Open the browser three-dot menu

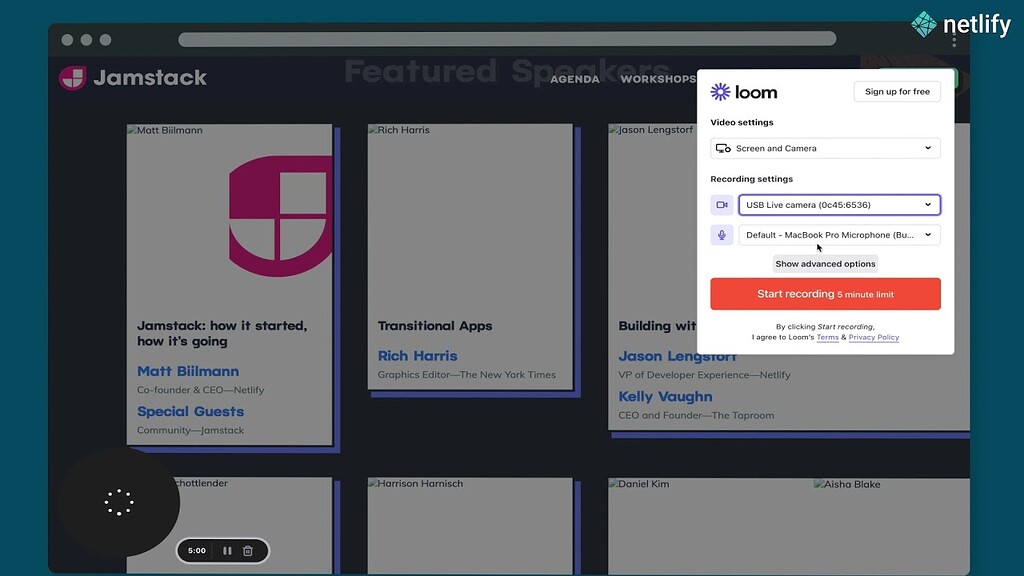[x=954, y=40]
